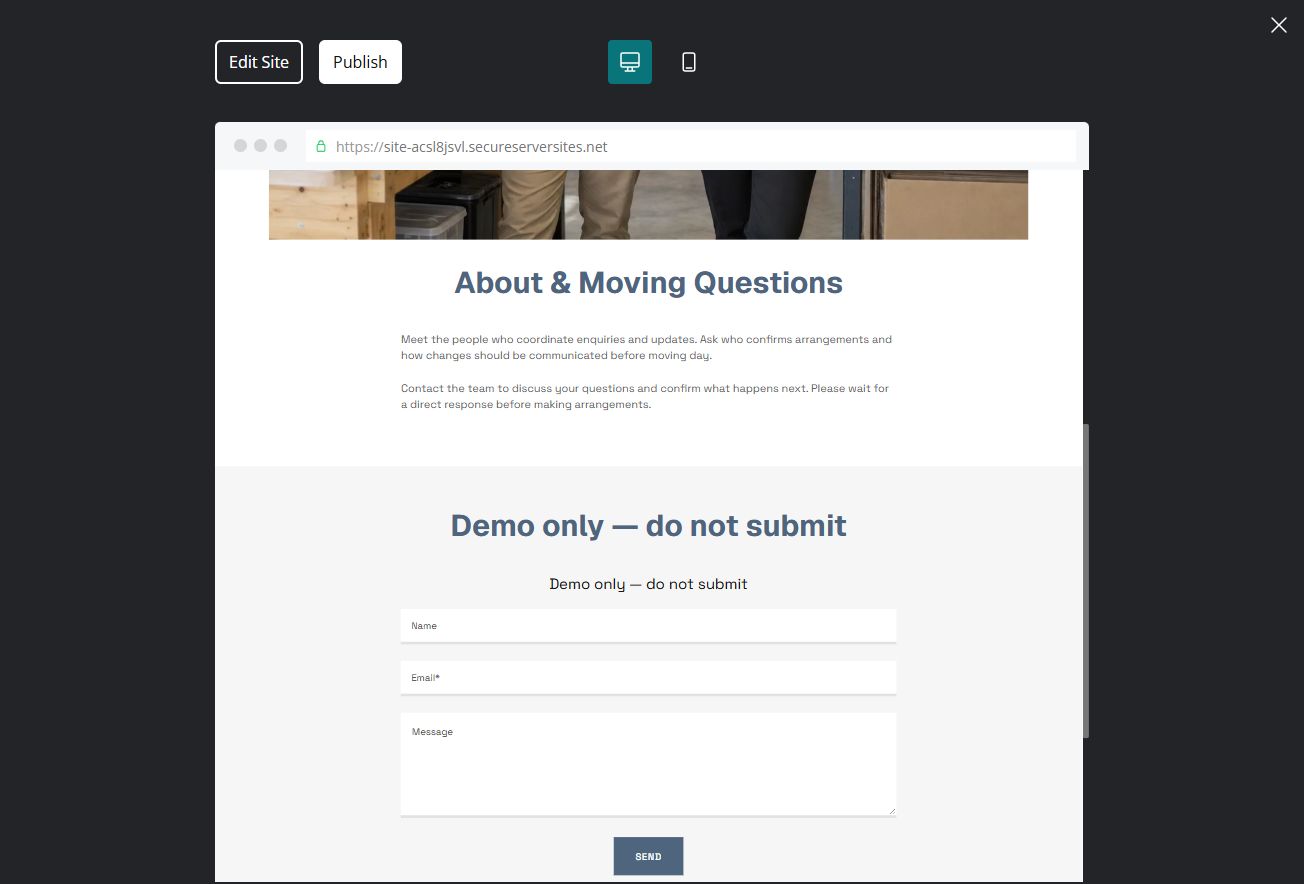1304x884 pixels.
Task: Click the Email input field
Action: pyautogui.click(x=648, y=678)
